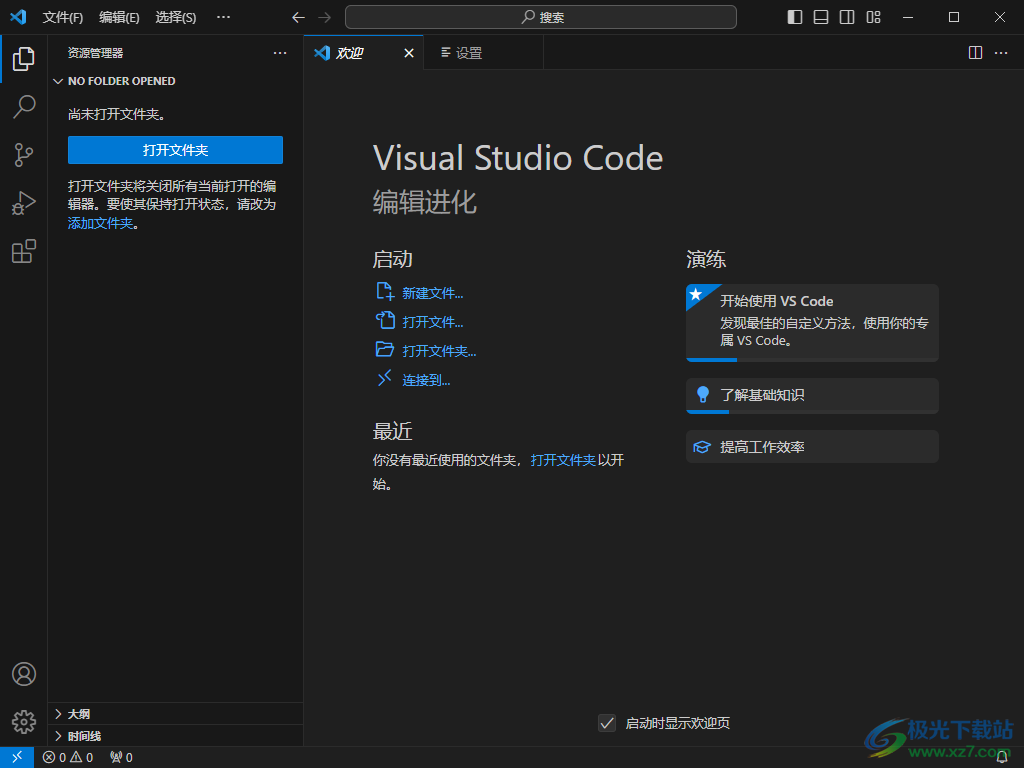
Task: Click the 连接到 remote connect icon
Action: 385,378
